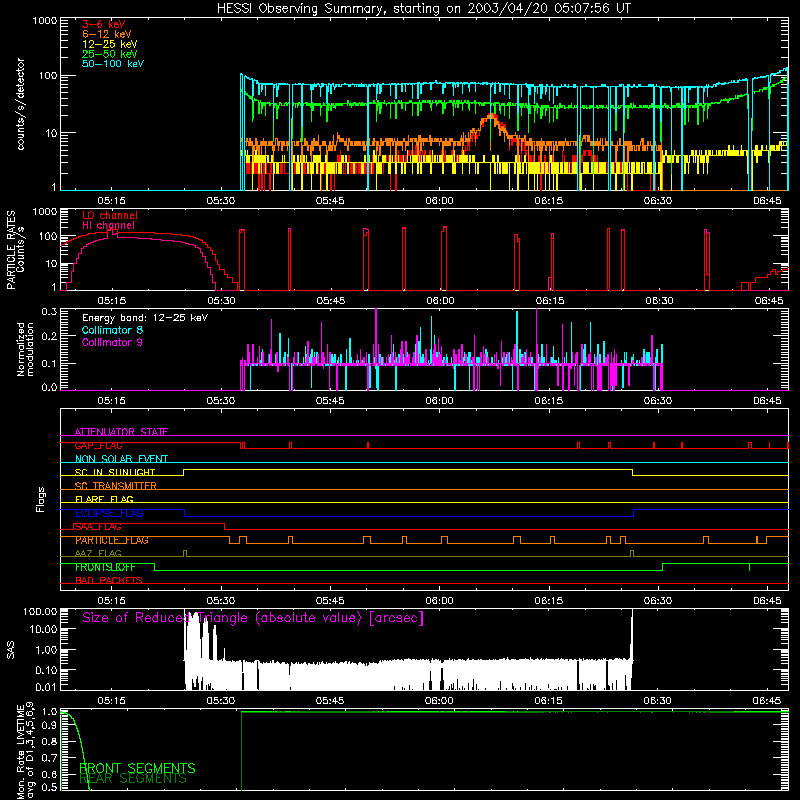Image resolution: width=800 pixels, height=800 pixels.
Task: Click 05:45 tick label under Flags panel
Action: 330,601
